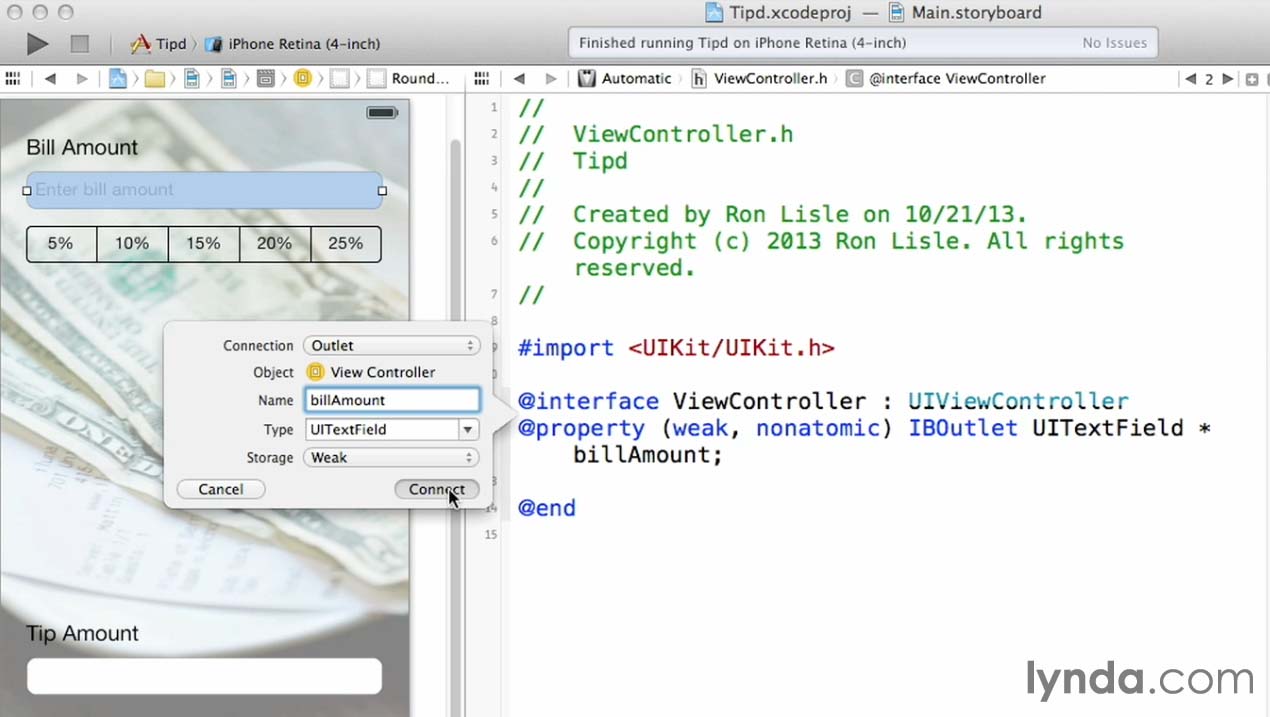This screenshot has width=1270, height=717.
Task: Run the Tipd app with the play button
Action: 37,44
